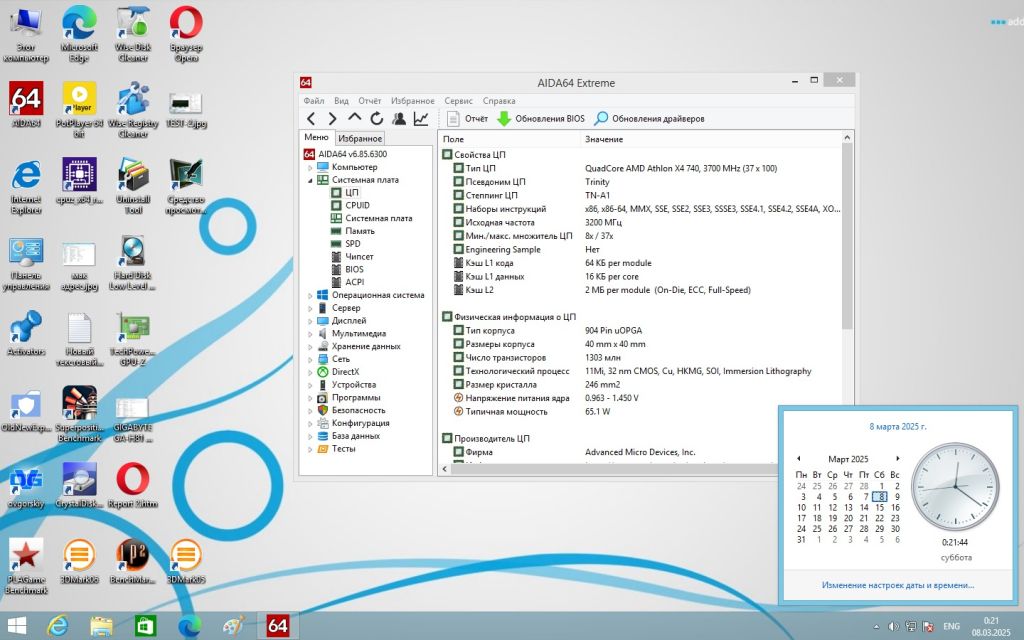Click the Март 2025 calendar heading
The height and width of the screenshot is (640, 1024).
(848, 459)
